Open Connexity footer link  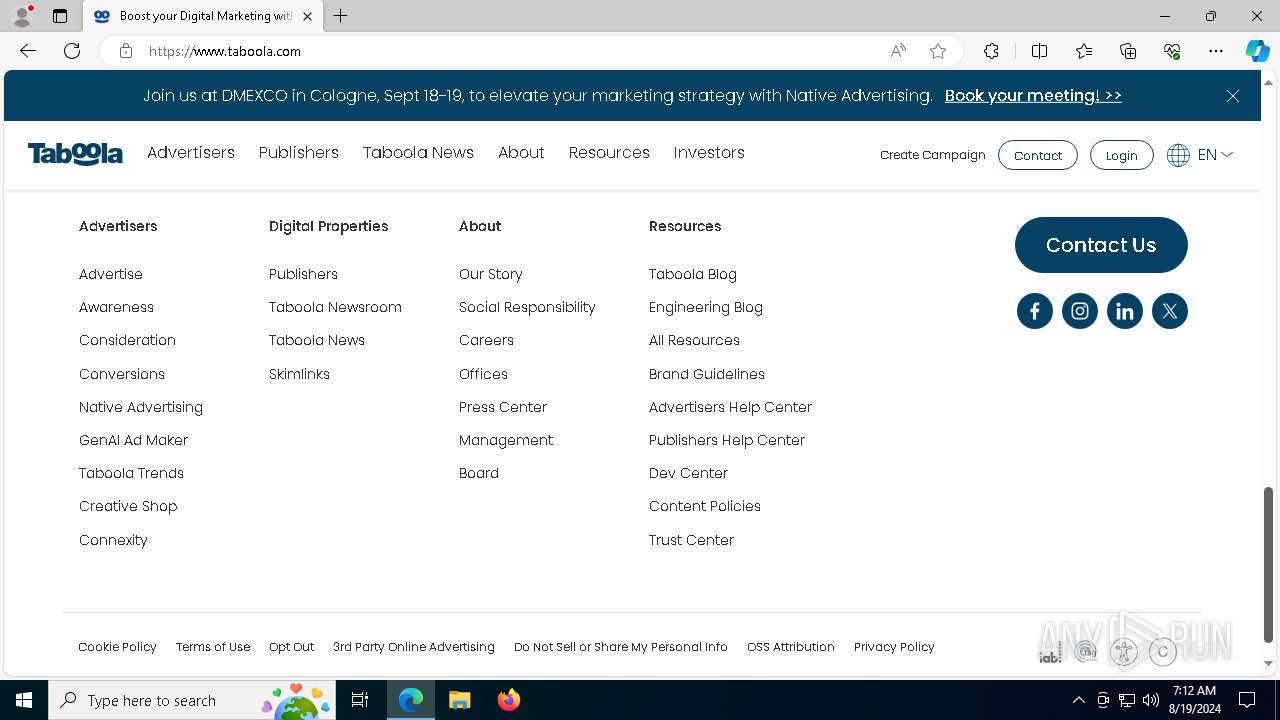pos(113,540)
